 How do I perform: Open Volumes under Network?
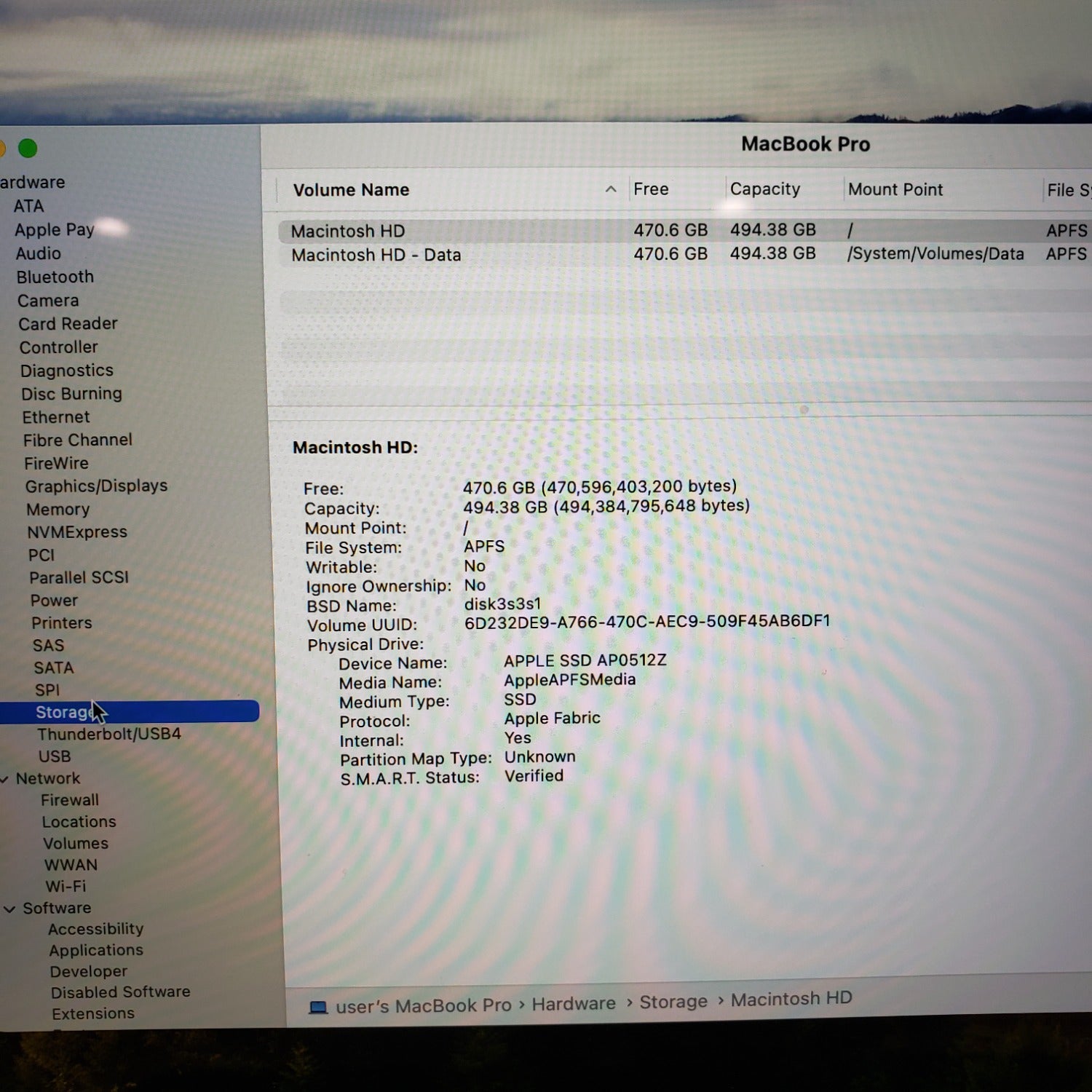76,843
